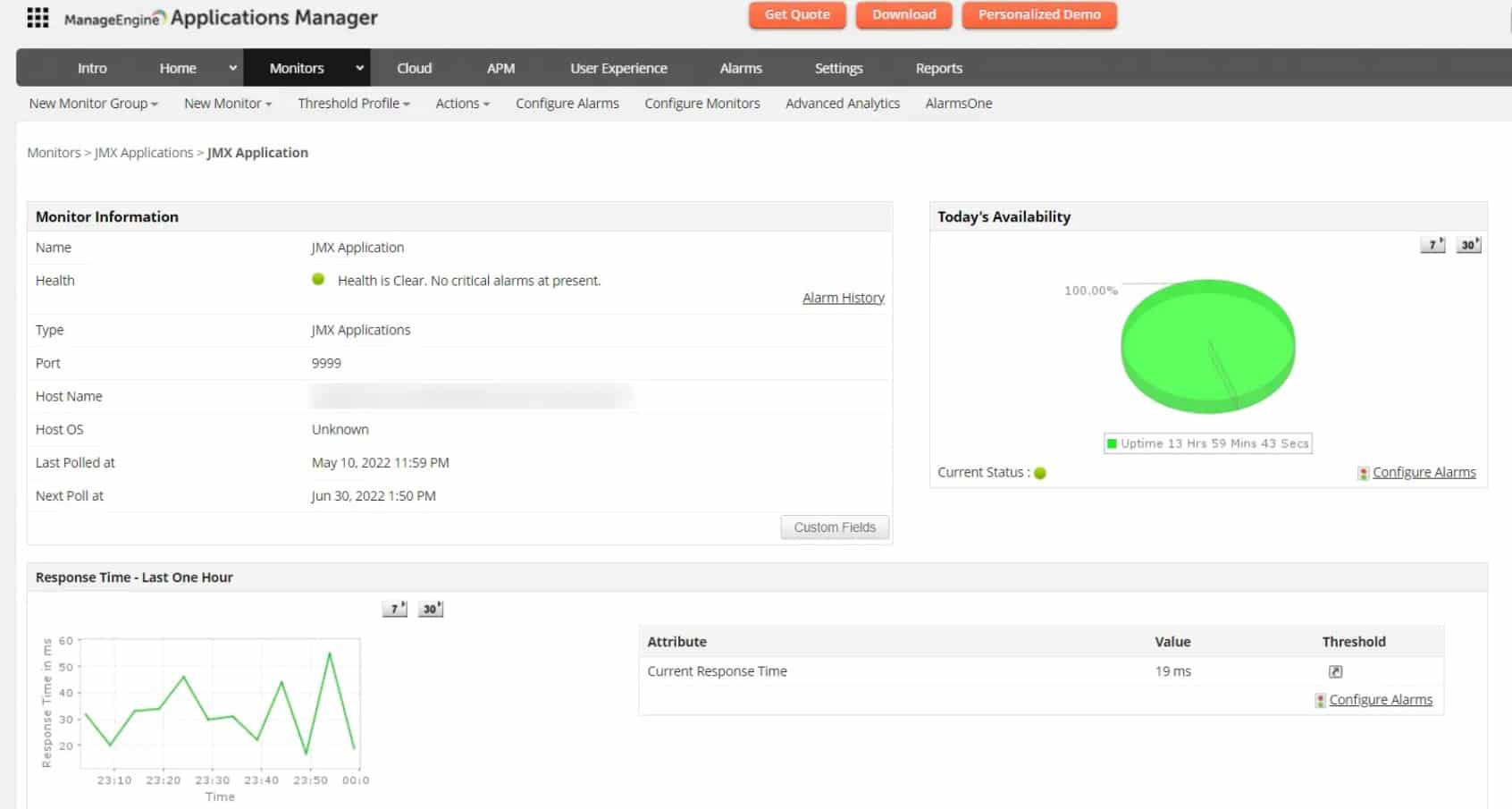The height and width of the screenshot is (809, 1512).
Task: Click the Personalized Demo button
Action: point(1039,14)
